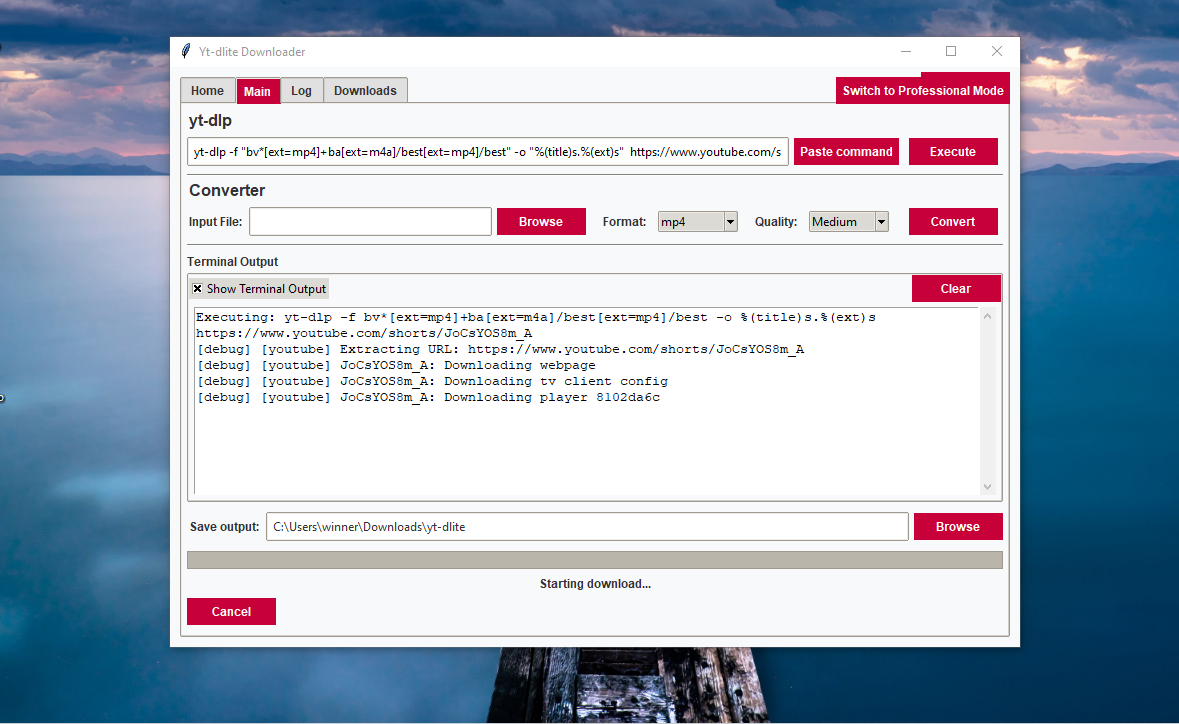This screenshot has height=724, width=1179.
Task: Click the terminal scrollbar up arrow
Action: click(987, 317)
